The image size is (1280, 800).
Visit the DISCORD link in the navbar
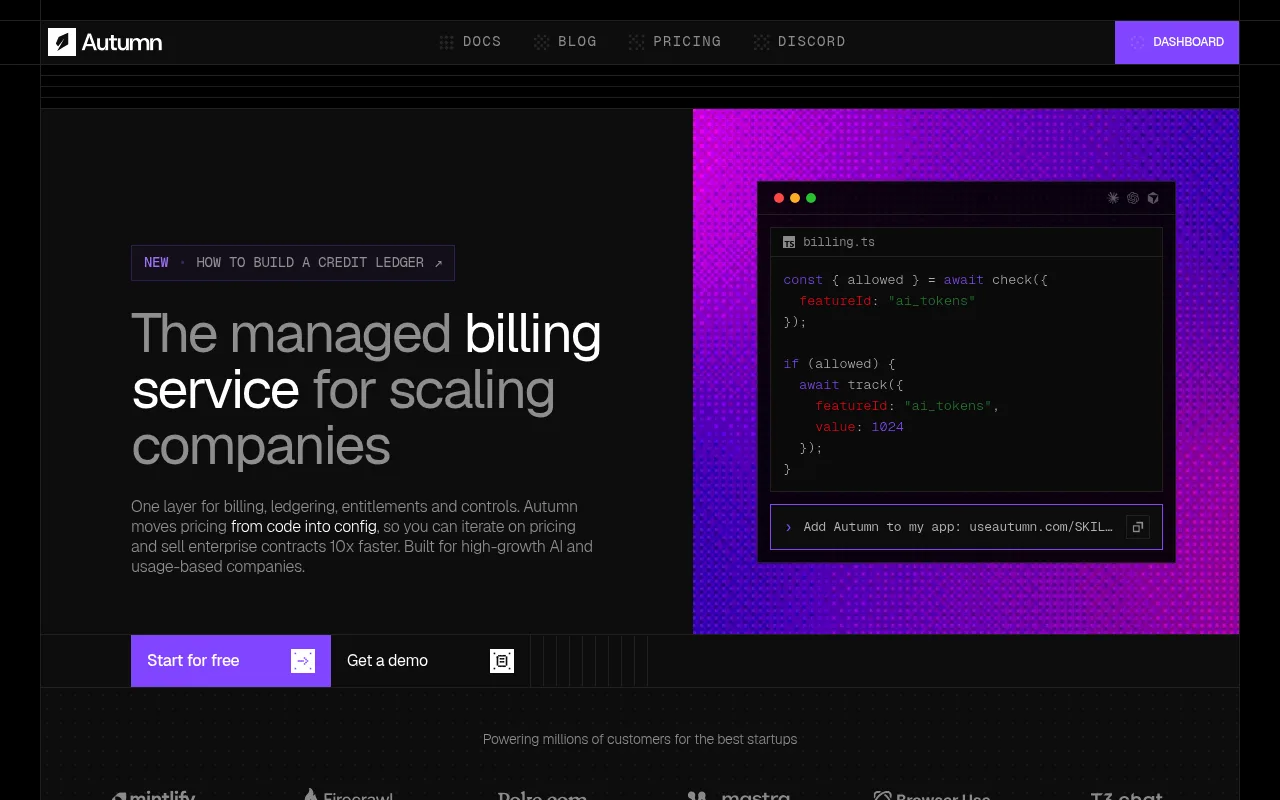click(799, 42)
